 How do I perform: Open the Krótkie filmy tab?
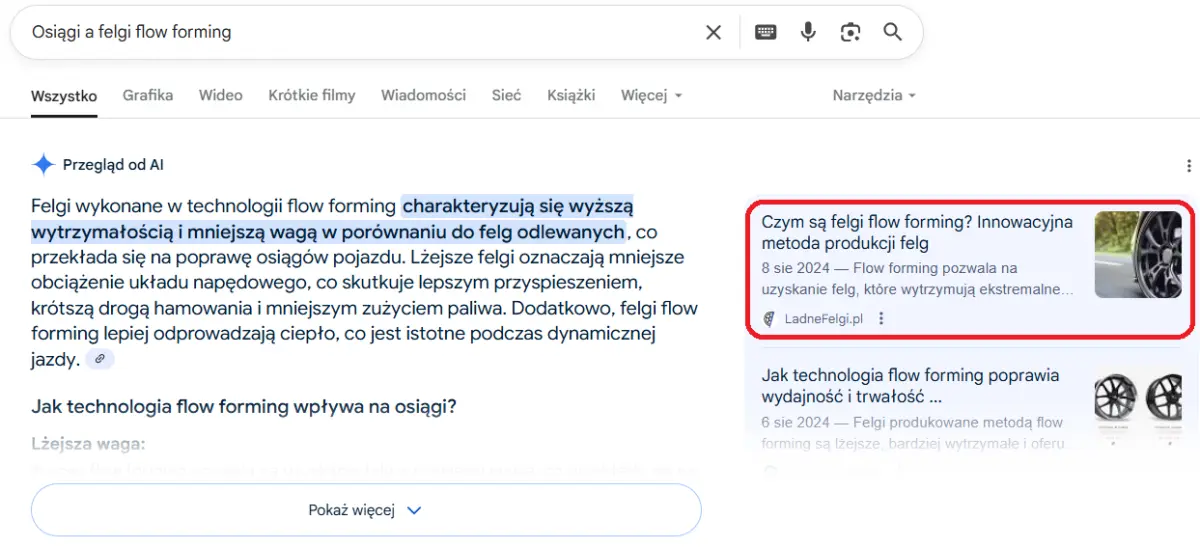point(311,95)
